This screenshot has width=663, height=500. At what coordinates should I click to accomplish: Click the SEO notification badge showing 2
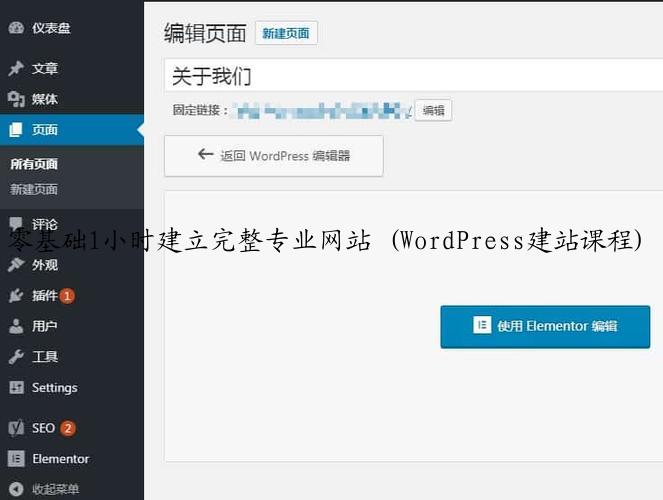[x=68, y=428]
